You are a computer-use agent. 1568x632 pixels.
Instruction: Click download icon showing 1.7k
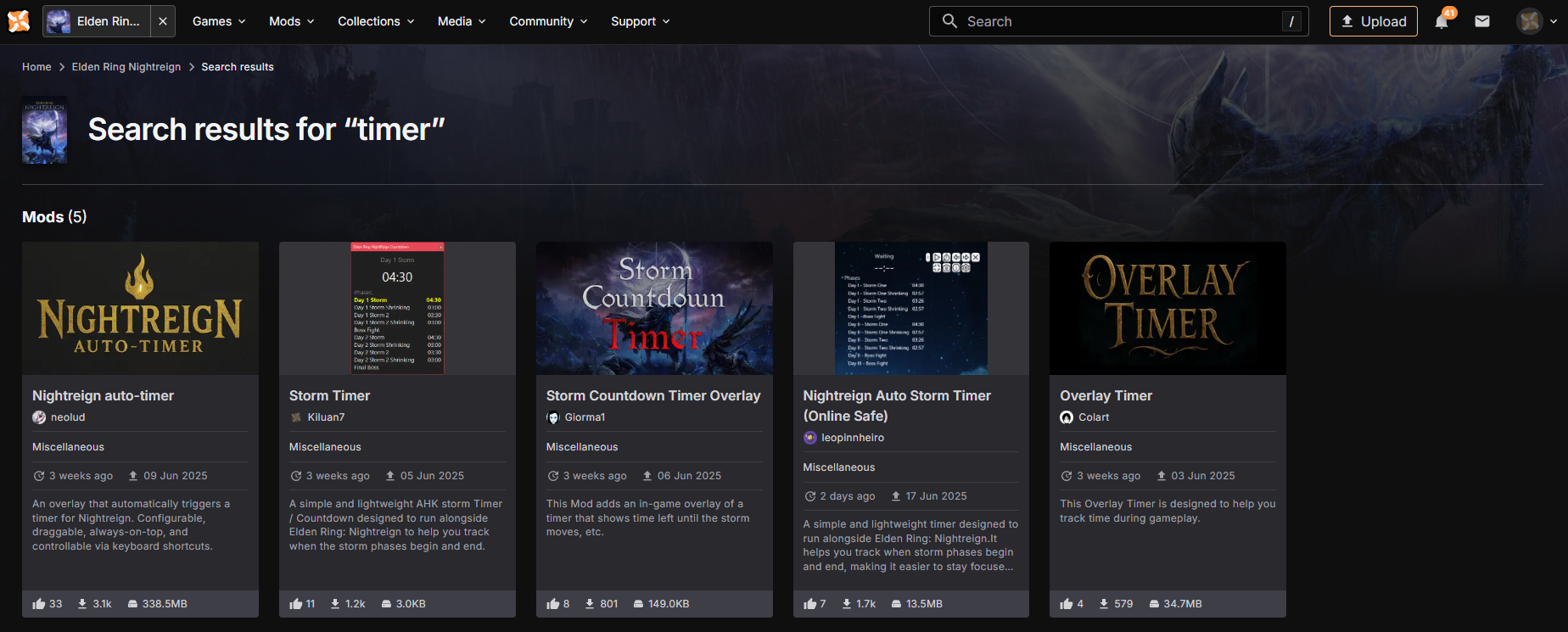847,604
